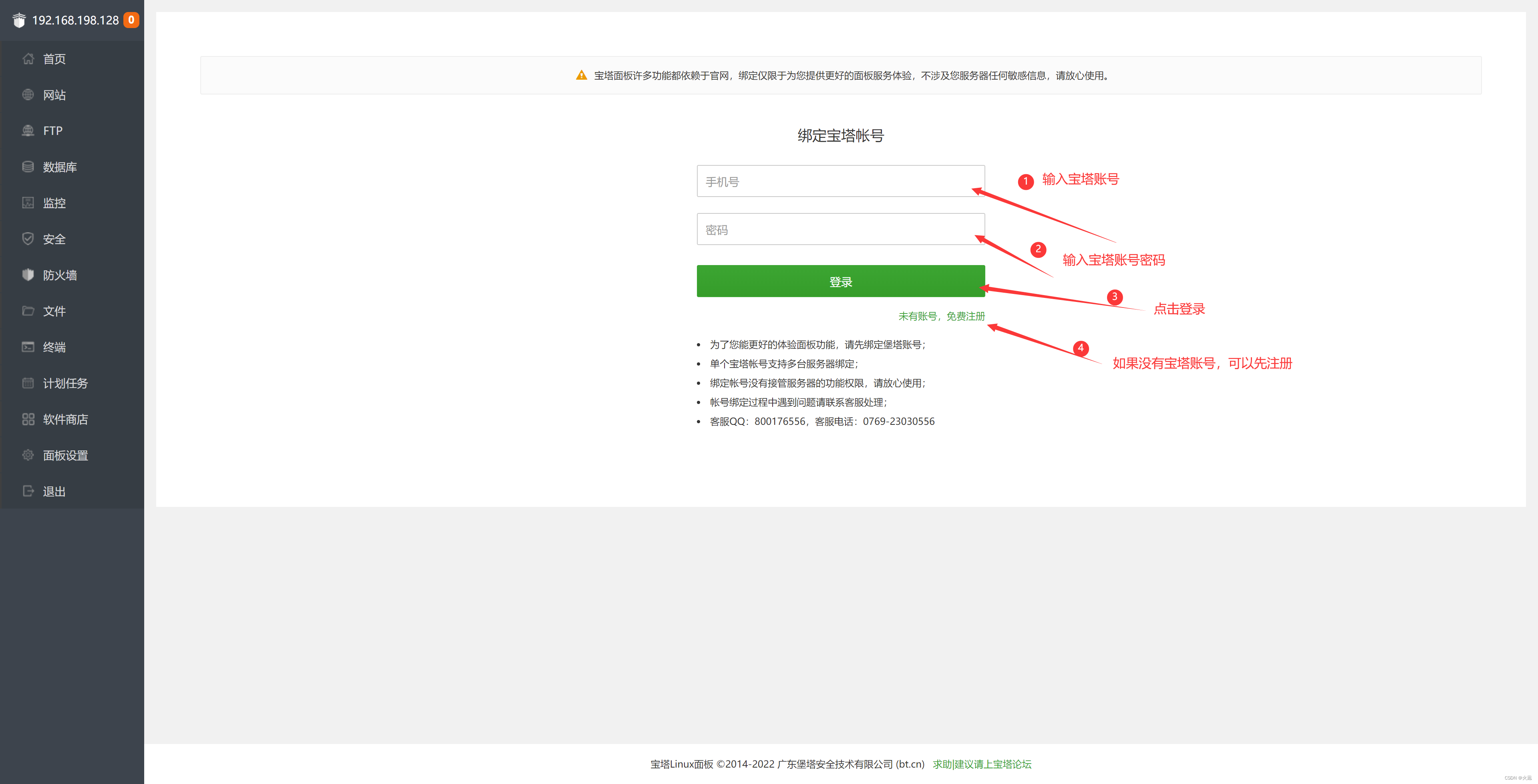Click the FTP server icon in sidebar

click(x=28, y=130)
